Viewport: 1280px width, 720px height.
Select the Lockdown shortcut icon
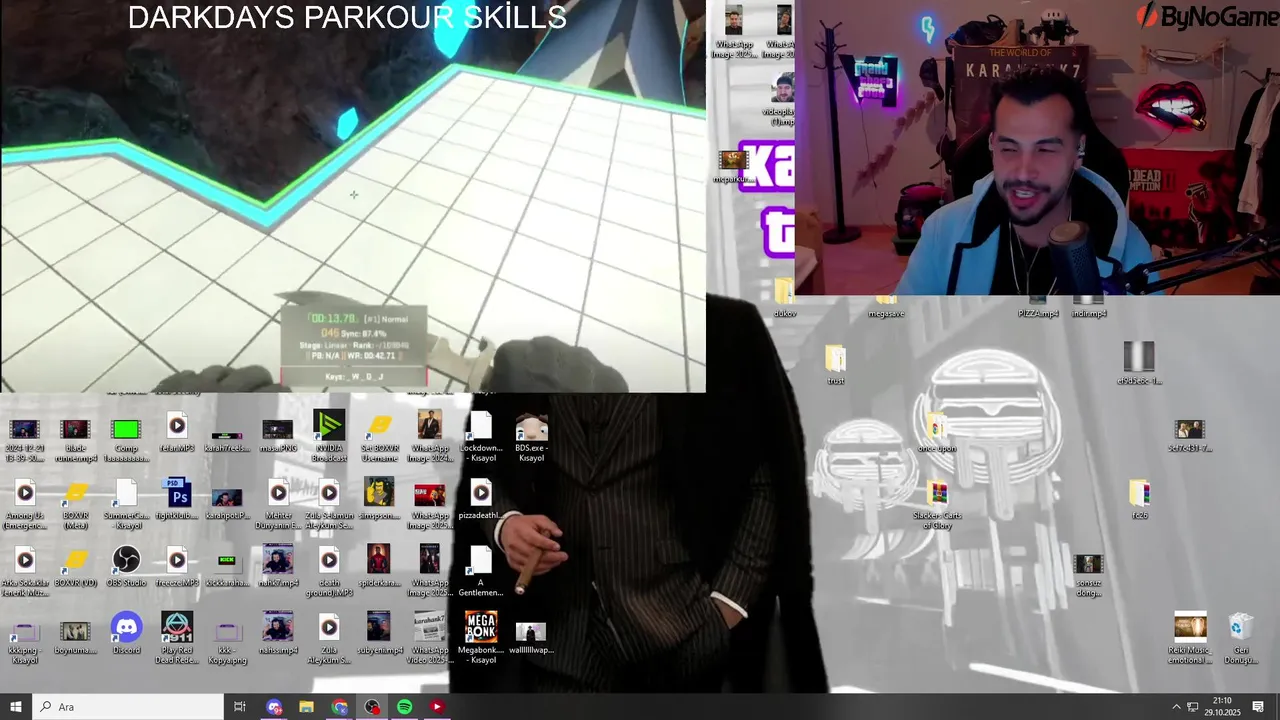[x=481, y=428]
